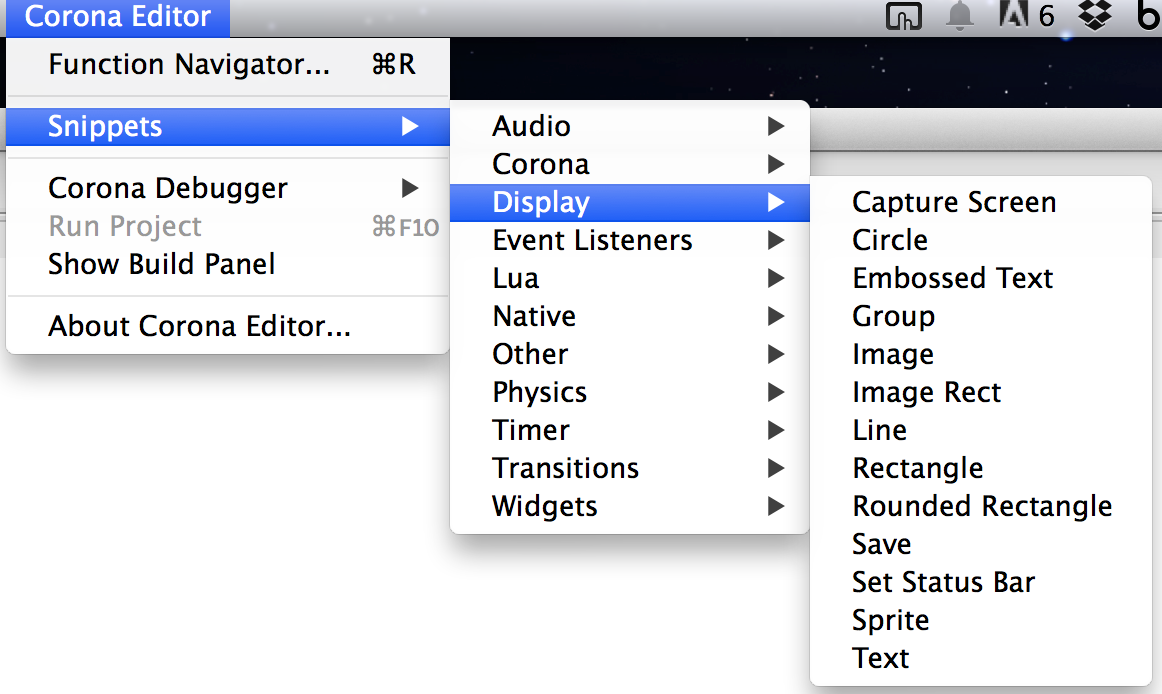Open Function Navigator from the menu
The height and width of the screenshot is (694, 1162).
[228, 65]
